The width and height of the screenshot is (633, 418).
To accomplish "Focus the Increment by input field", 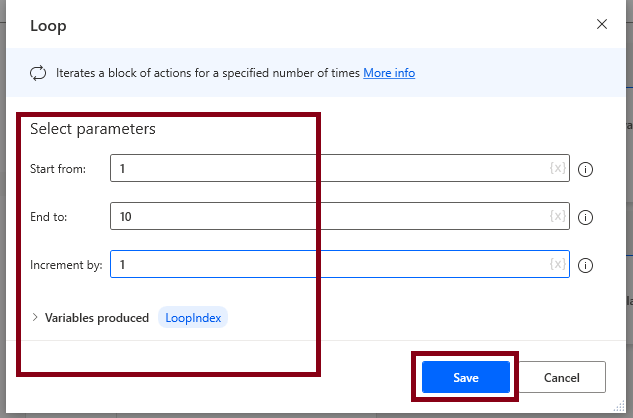I will click(330, 265).
